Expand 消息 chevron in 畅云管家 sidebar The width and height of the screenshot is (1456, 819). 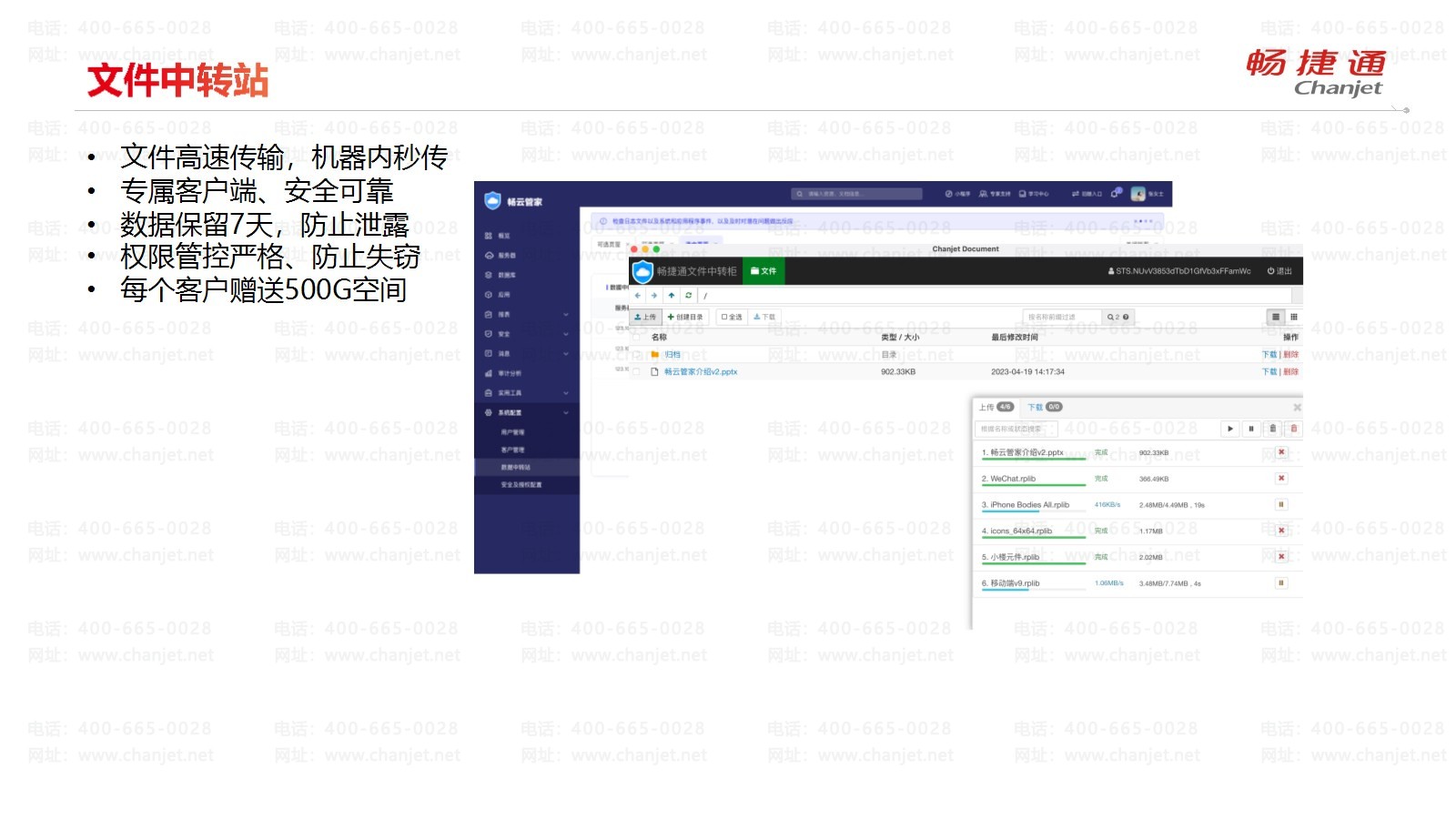click(x=566, y=354)
